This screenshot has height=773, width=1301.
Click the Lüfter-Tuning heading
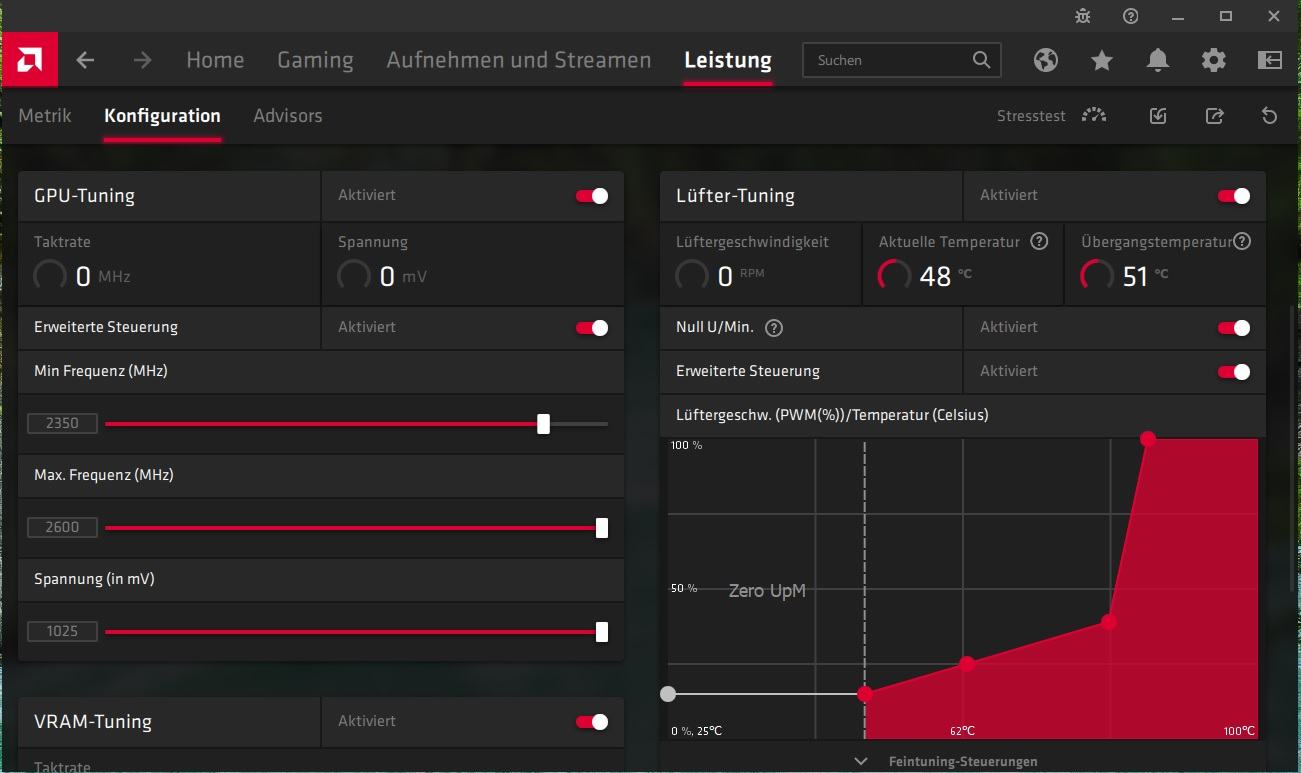pos(735,196)
